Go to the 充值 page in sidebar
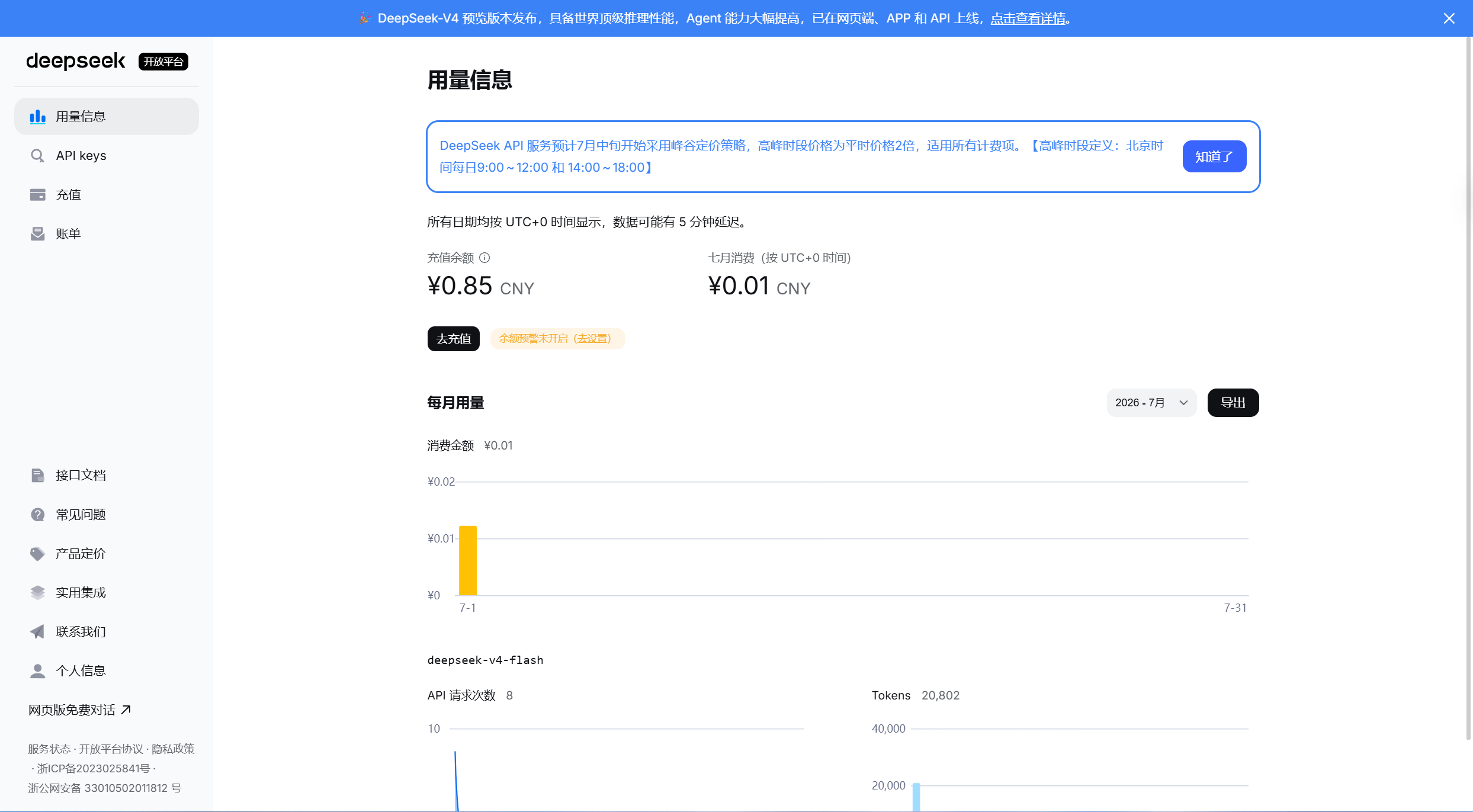The image size is (1473, 812). click(x=107, y=195)
